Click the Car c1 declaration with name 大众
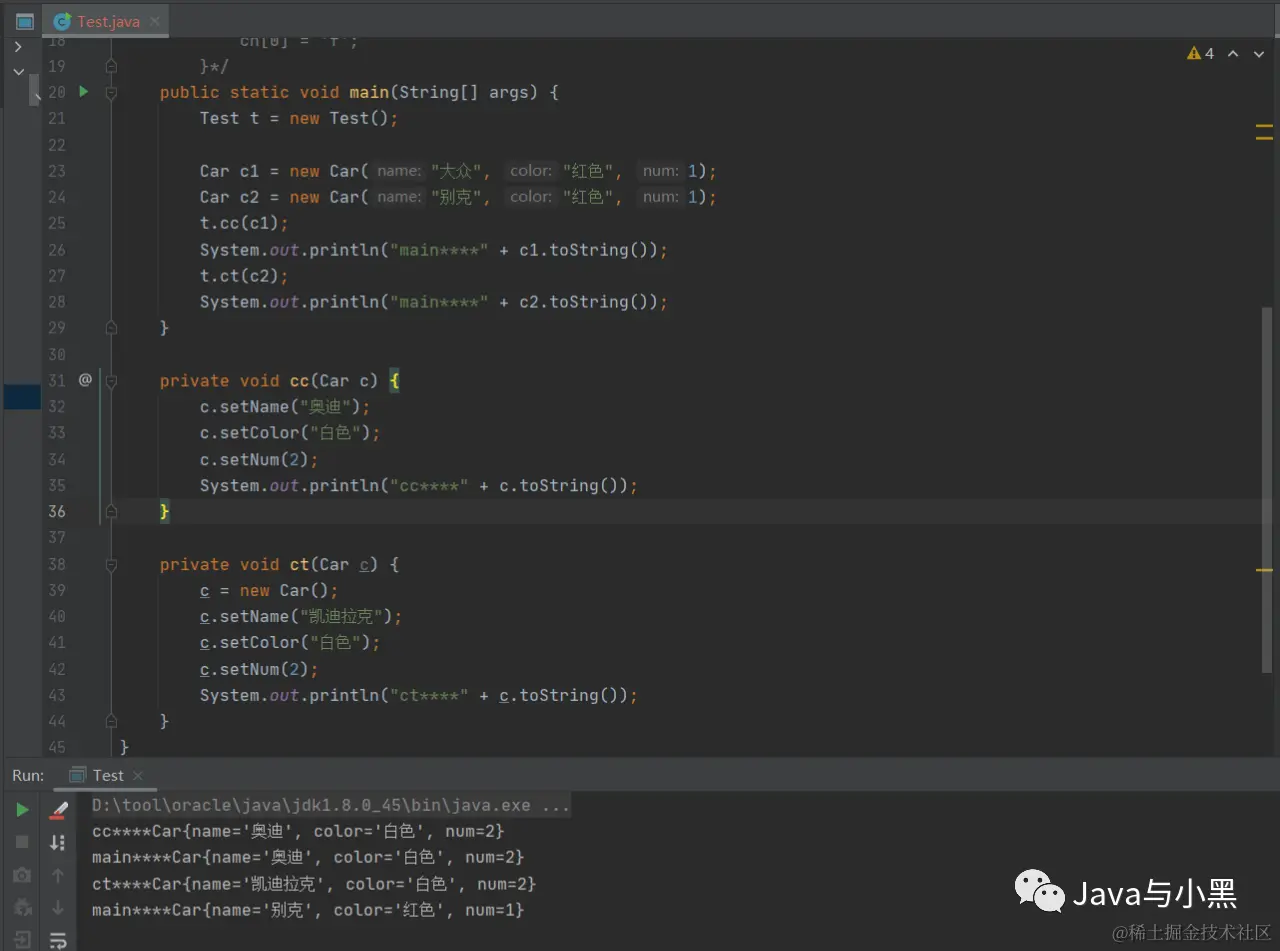 click(x=458, y=171)
